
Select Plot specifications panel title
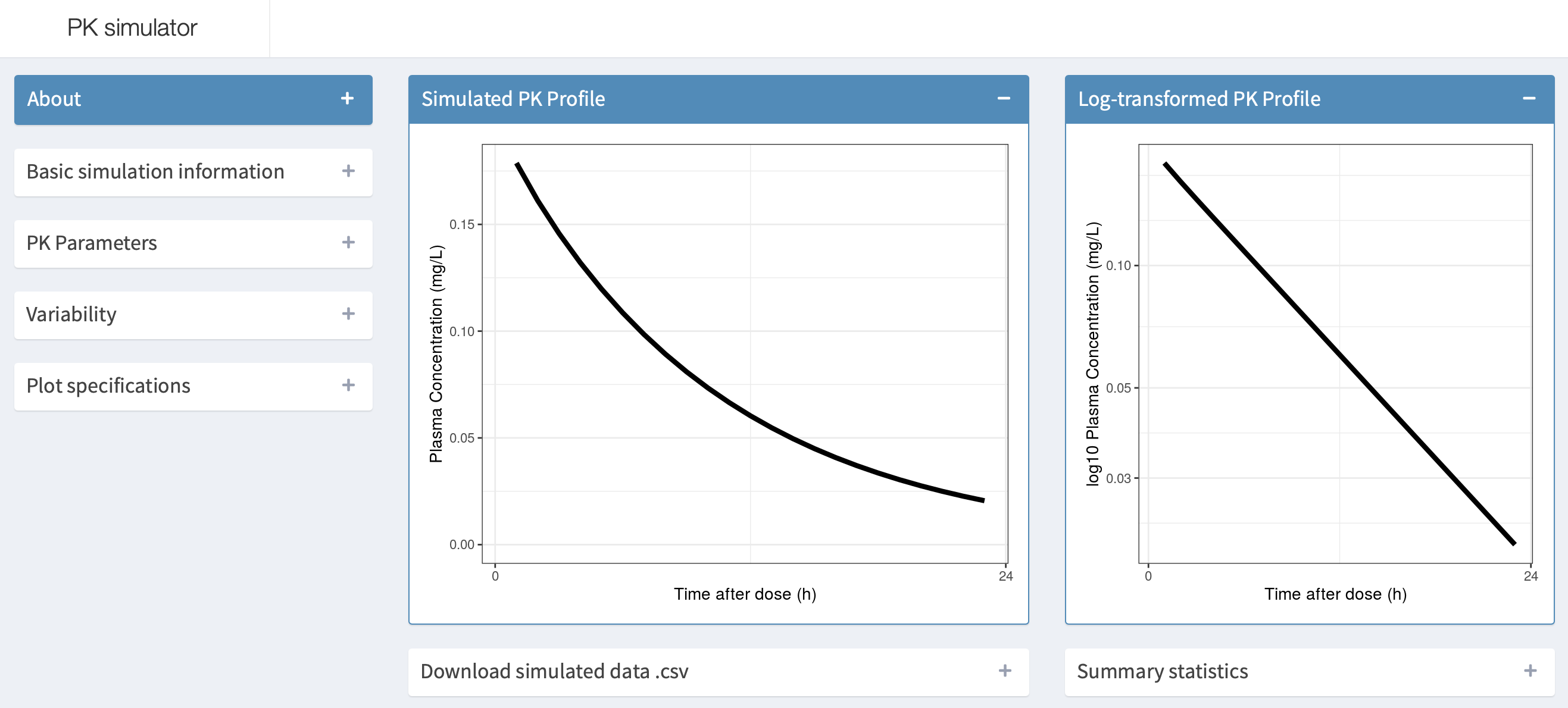point(108,386)
